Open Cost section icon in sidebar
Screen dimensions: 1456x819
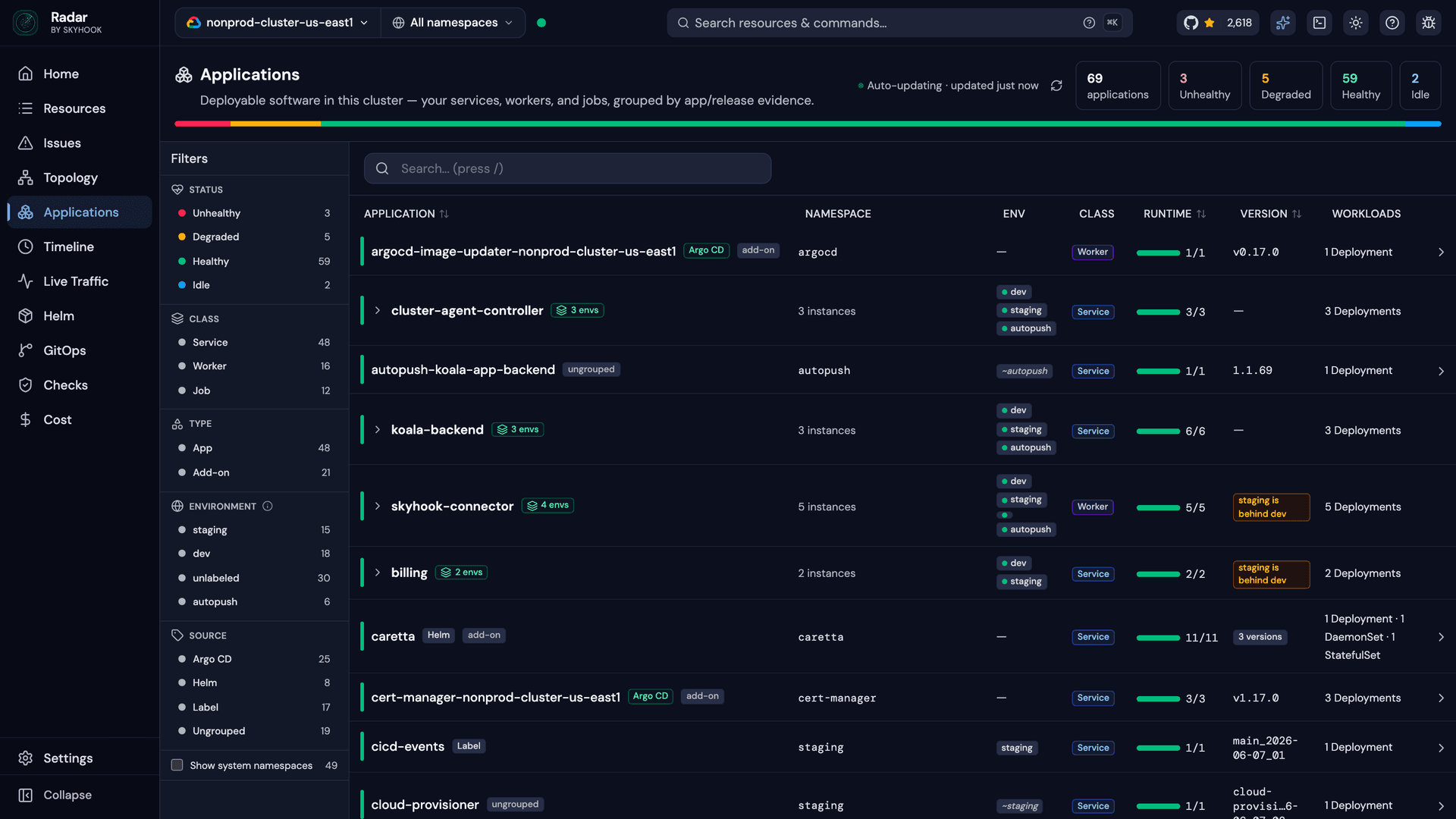point(26,419)
